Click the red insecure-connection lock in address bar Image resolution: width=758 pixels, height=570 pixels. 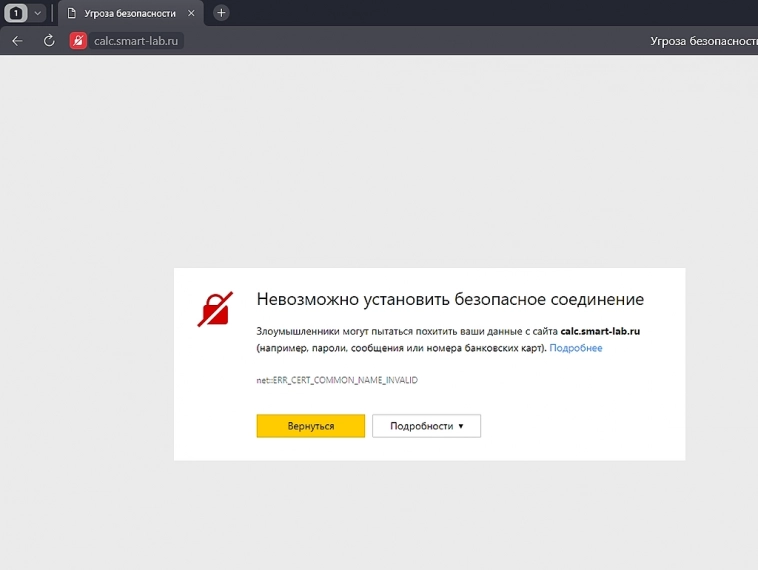pyautogui.click(x=78, y=41)
